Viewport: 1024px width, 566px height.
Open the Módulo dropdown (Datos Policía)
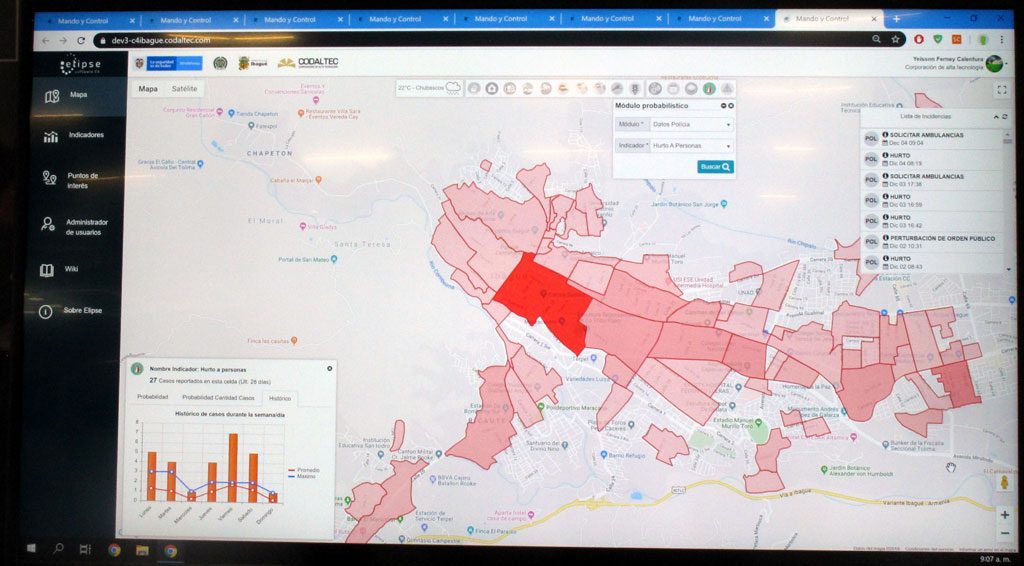690,125
